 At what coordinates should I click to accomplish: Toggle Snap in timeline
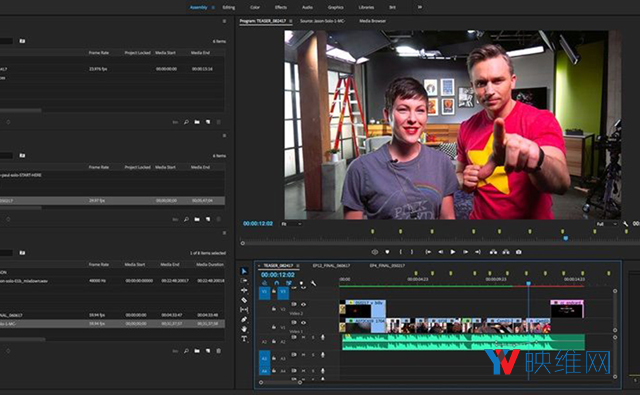(277, 283)
